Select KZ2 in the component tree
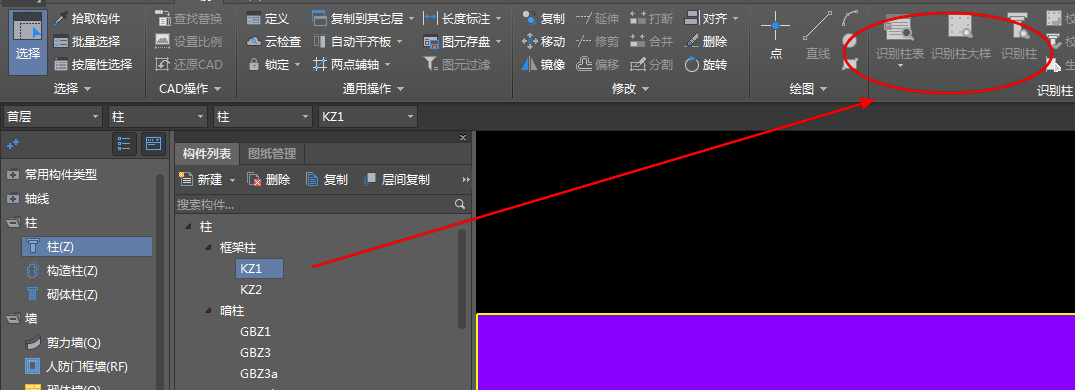Image resolution: width=1075 pixels, height=390 pixels. coord(251,289)
